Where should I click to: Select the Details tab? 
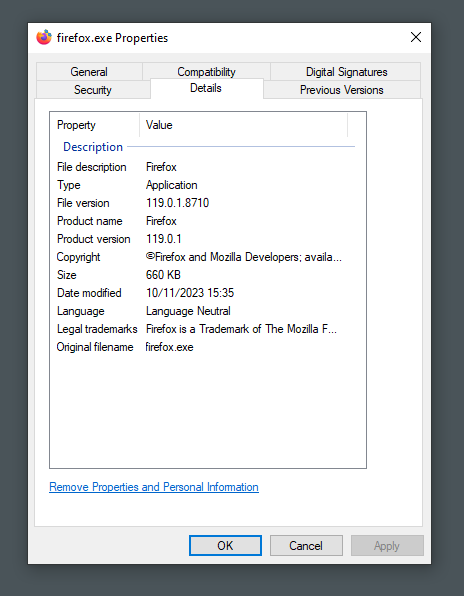(206, 88)
